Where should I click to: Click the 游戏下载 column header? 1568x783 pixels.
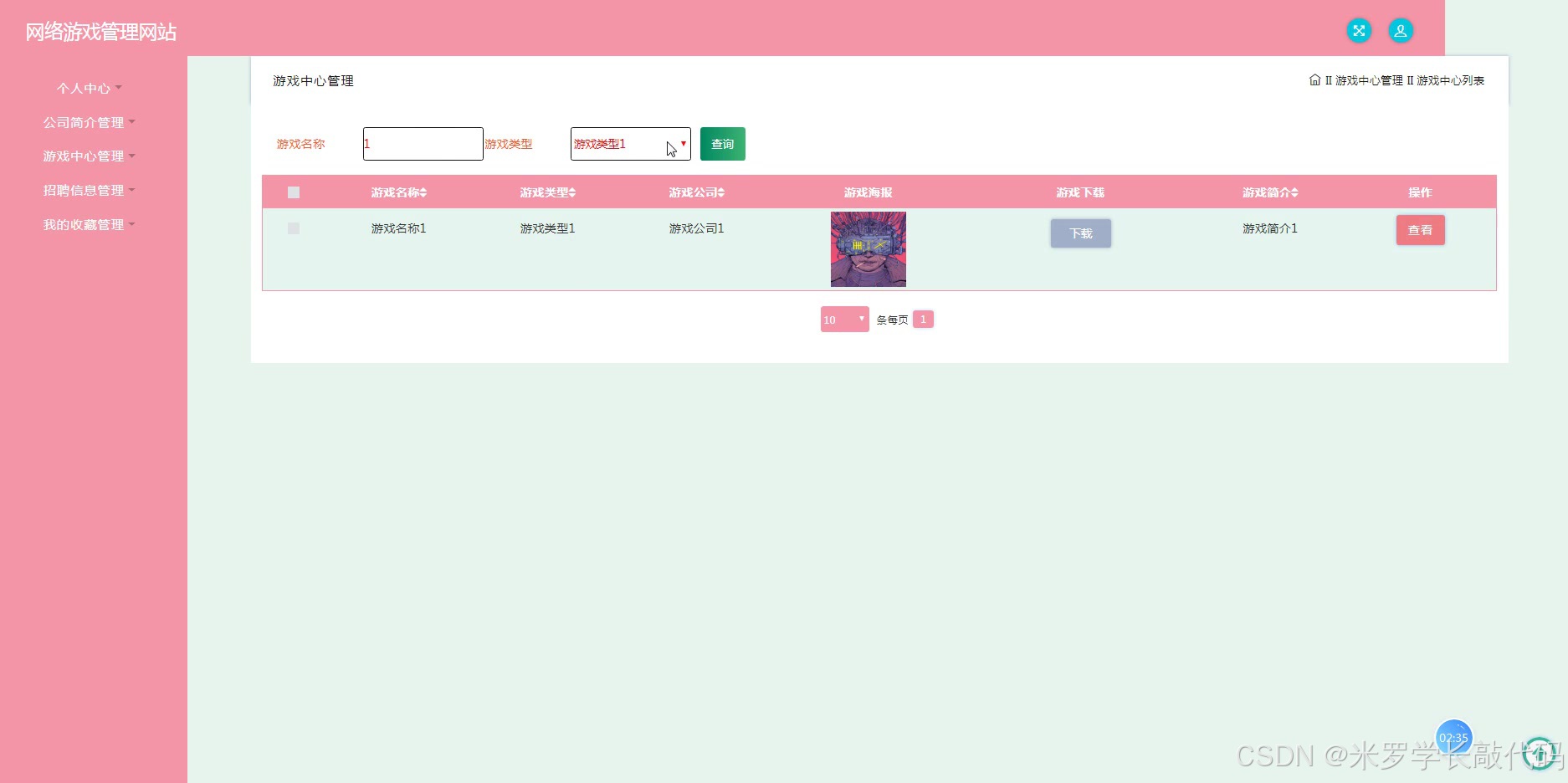click(x=1081, y=192)
